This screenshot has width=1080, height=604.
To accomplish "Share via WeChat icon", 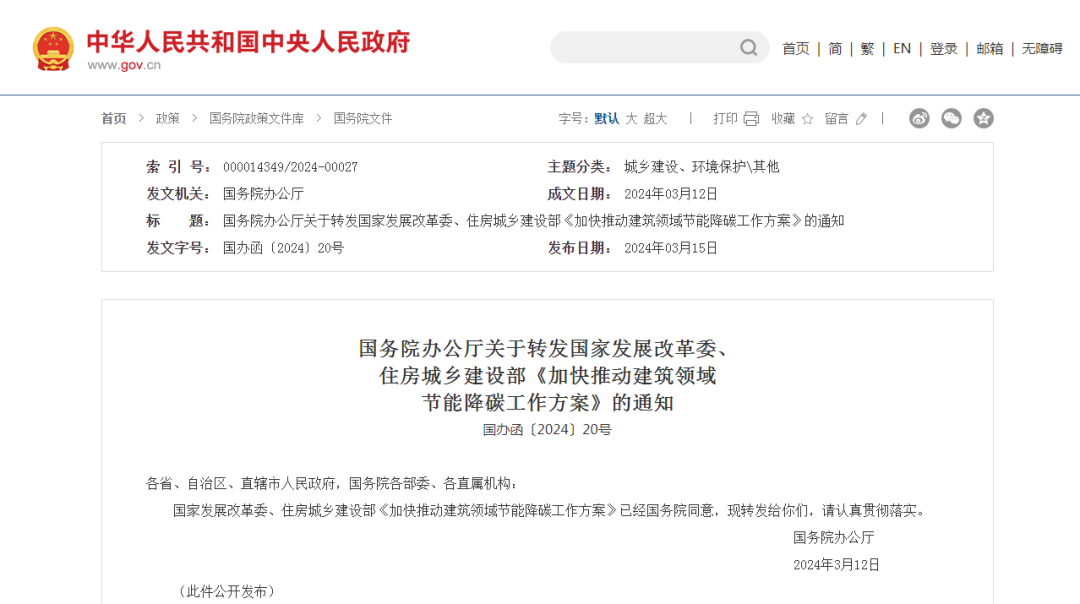I will pos(951,118).
